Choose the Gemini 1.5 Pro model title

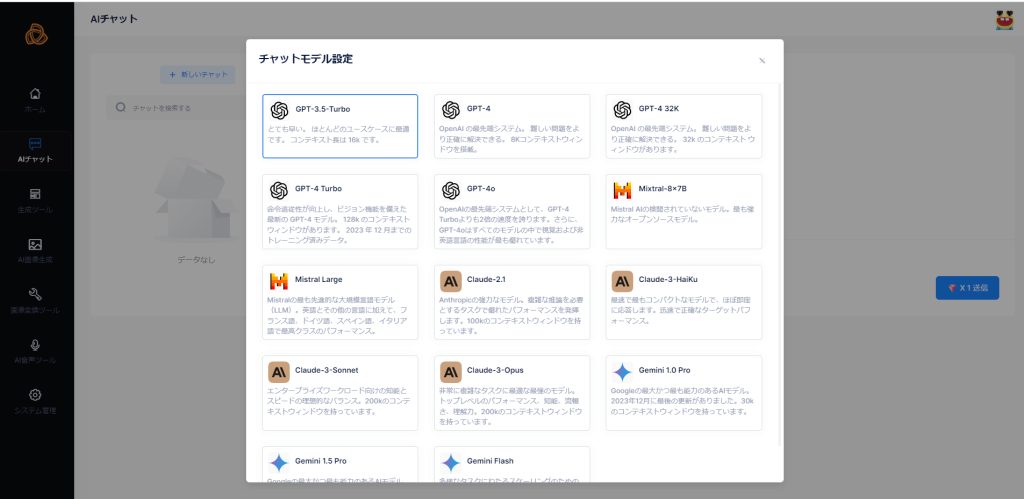pos(321,461)
